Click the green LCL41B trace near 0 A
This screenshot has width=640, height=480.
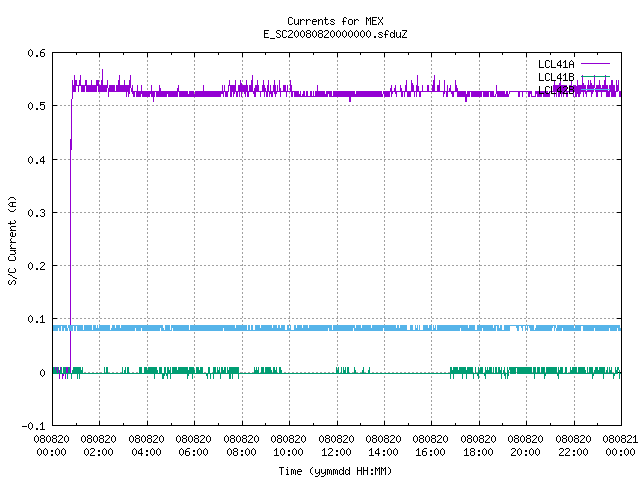(337, 372)
